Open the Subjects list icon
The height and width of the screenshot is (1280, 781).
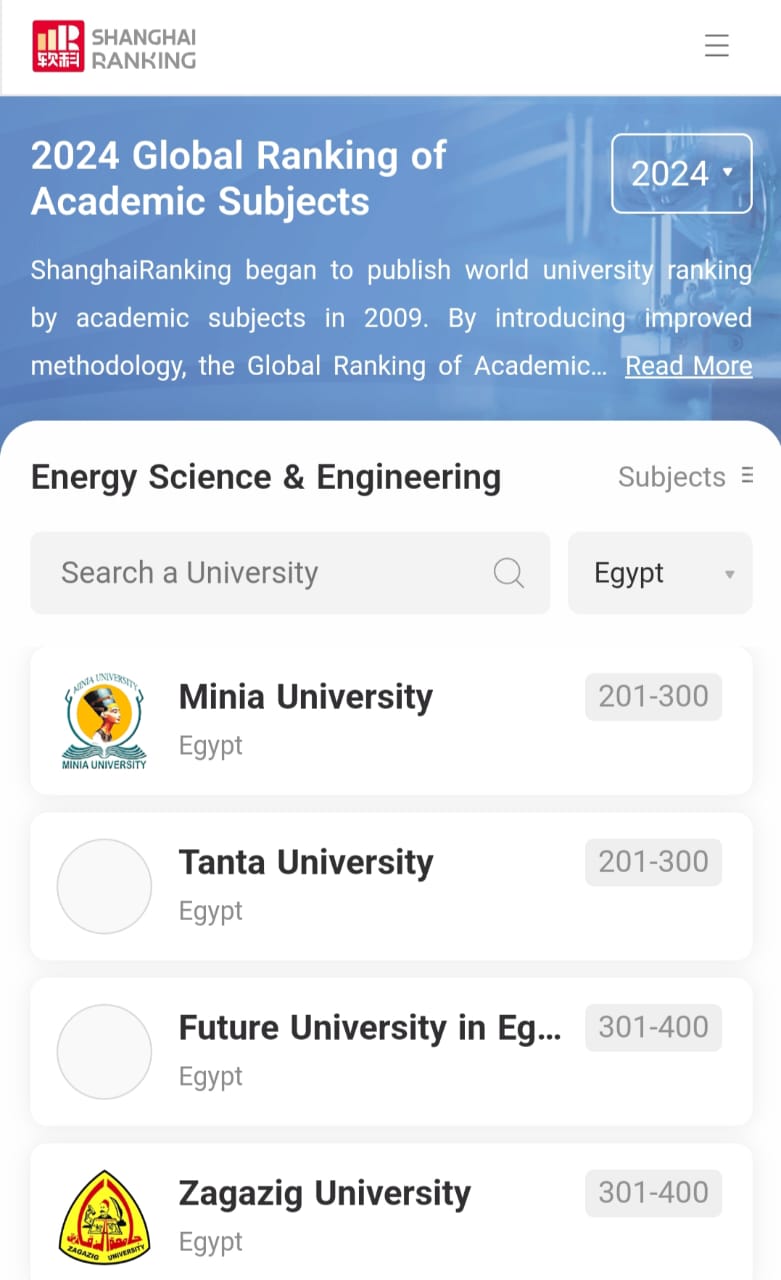[x=747, y=476]
